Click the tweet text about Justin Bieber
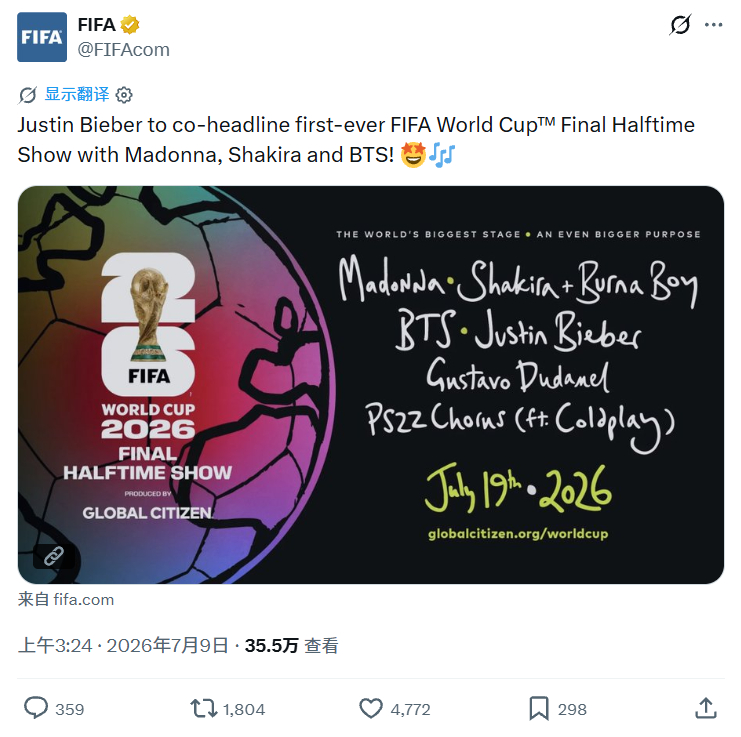Viewport: 741px width, 737px height. coord(356,140)
